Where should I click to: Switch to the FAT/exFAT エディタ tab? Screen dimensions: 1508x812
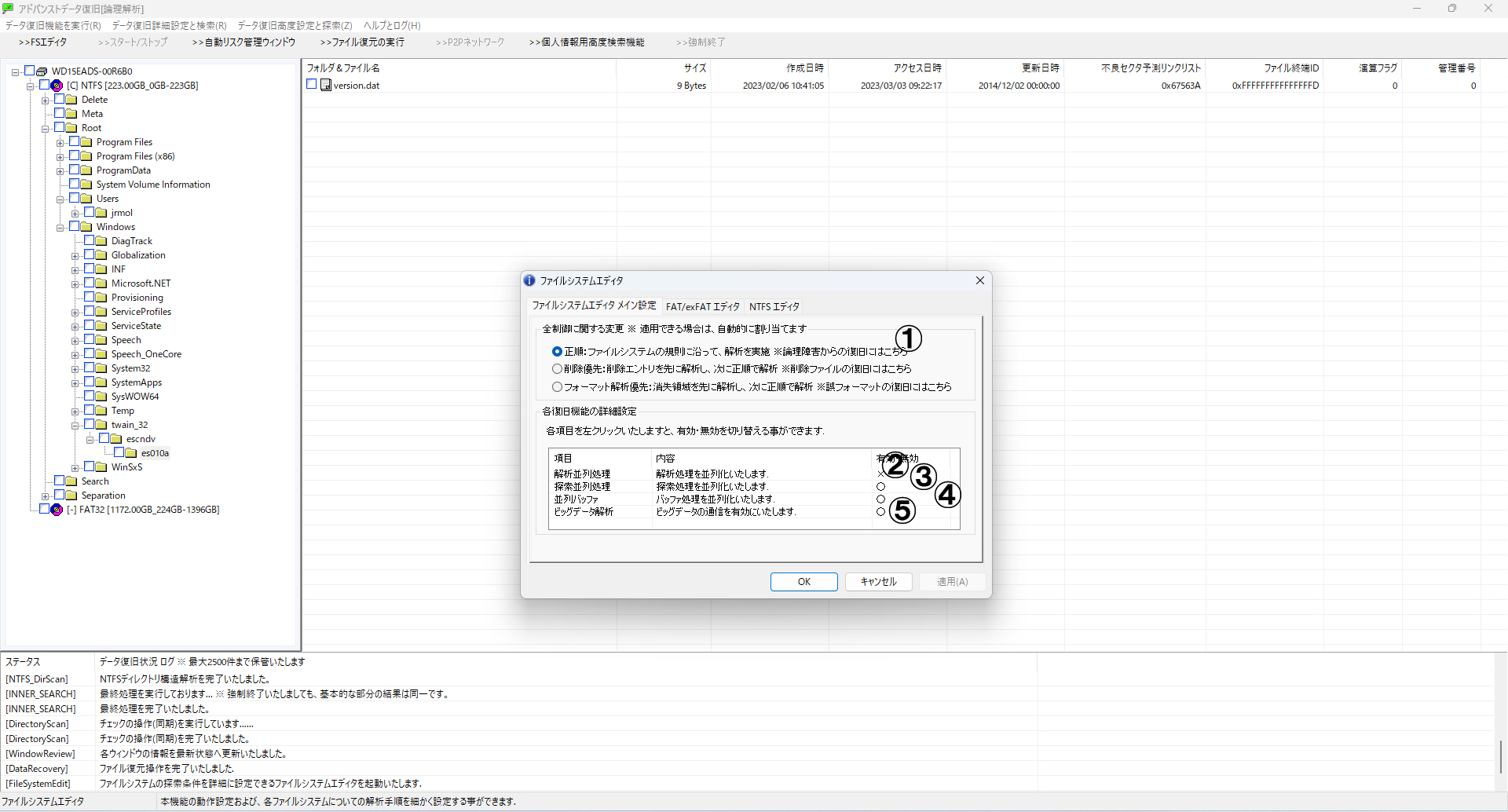coord(702,307)
